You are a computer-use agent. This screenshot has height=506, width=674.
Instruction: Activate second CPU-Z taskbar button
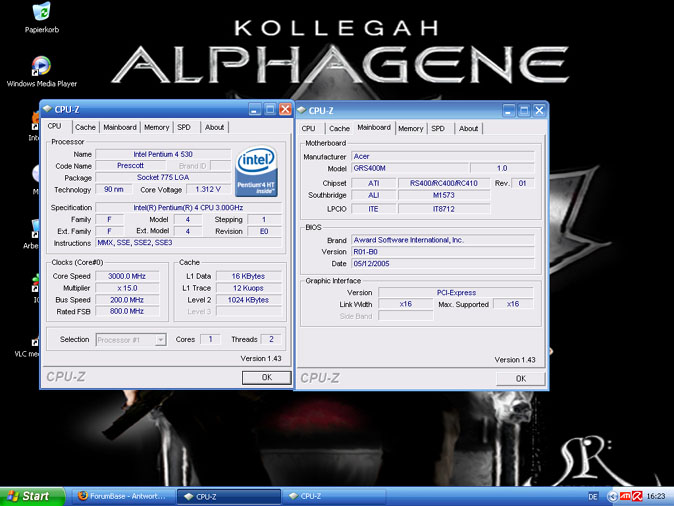tap(333, 497)
